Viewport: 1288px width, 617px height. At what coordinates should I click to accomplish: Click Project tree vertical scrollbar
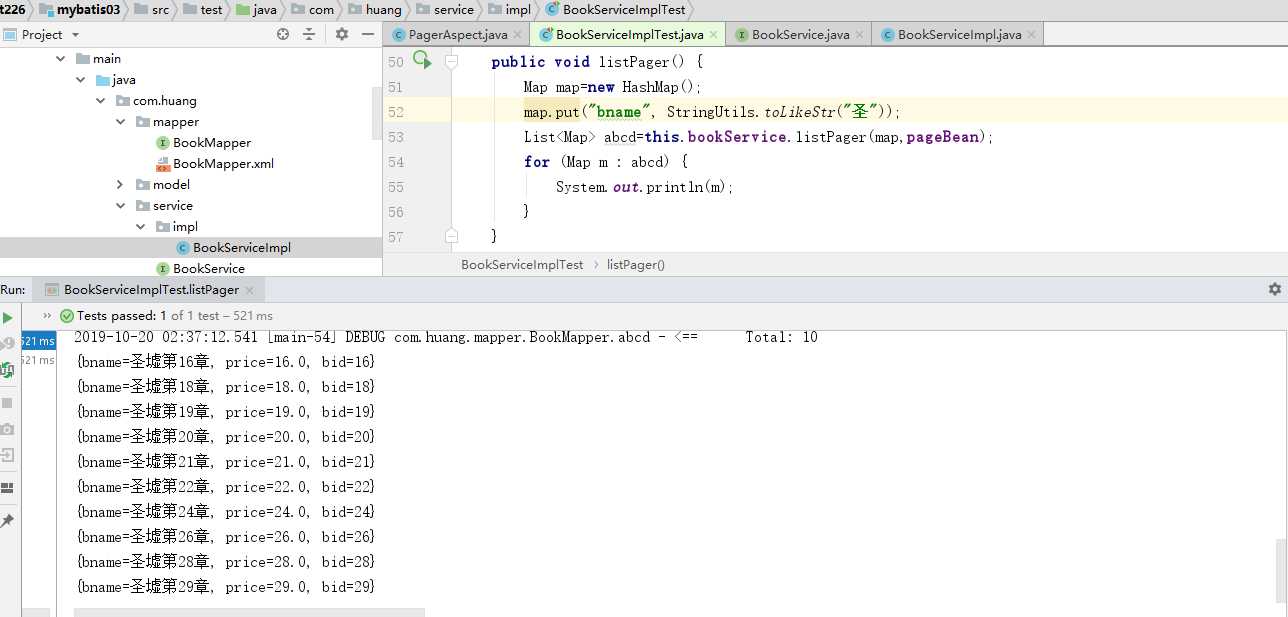point(377,112)
